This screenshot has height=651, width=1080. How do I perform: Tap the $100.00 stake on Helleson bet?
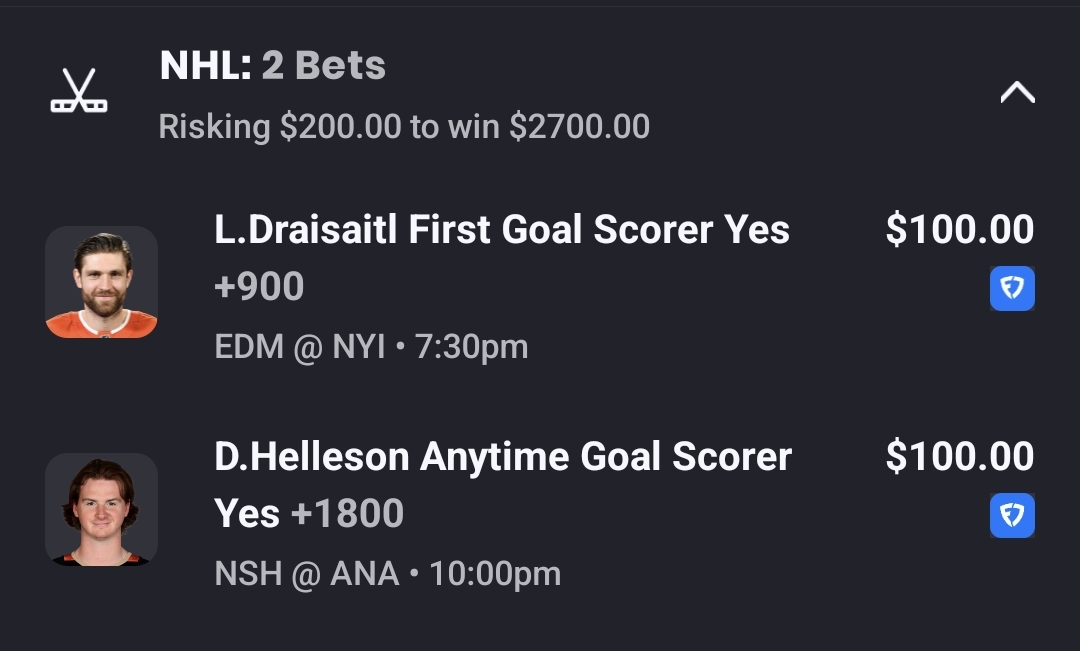click(x=959, y=457)
